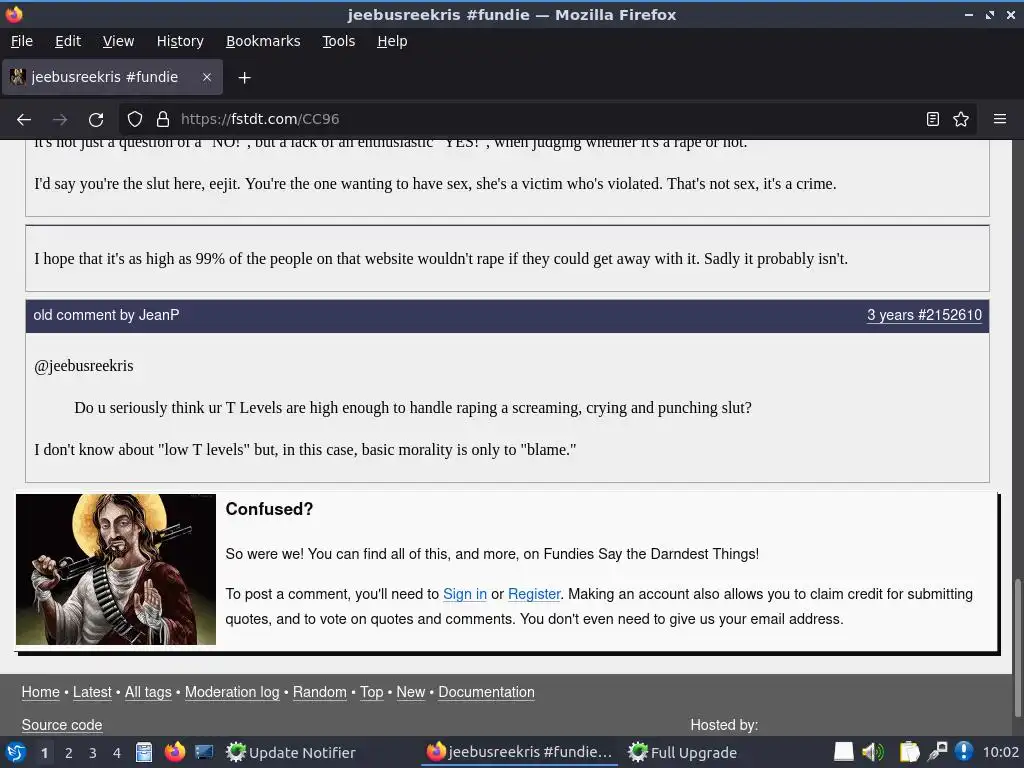Click the white removable media tray icon
Viewport: 1024px width, 768px height.
click(843, 752)
